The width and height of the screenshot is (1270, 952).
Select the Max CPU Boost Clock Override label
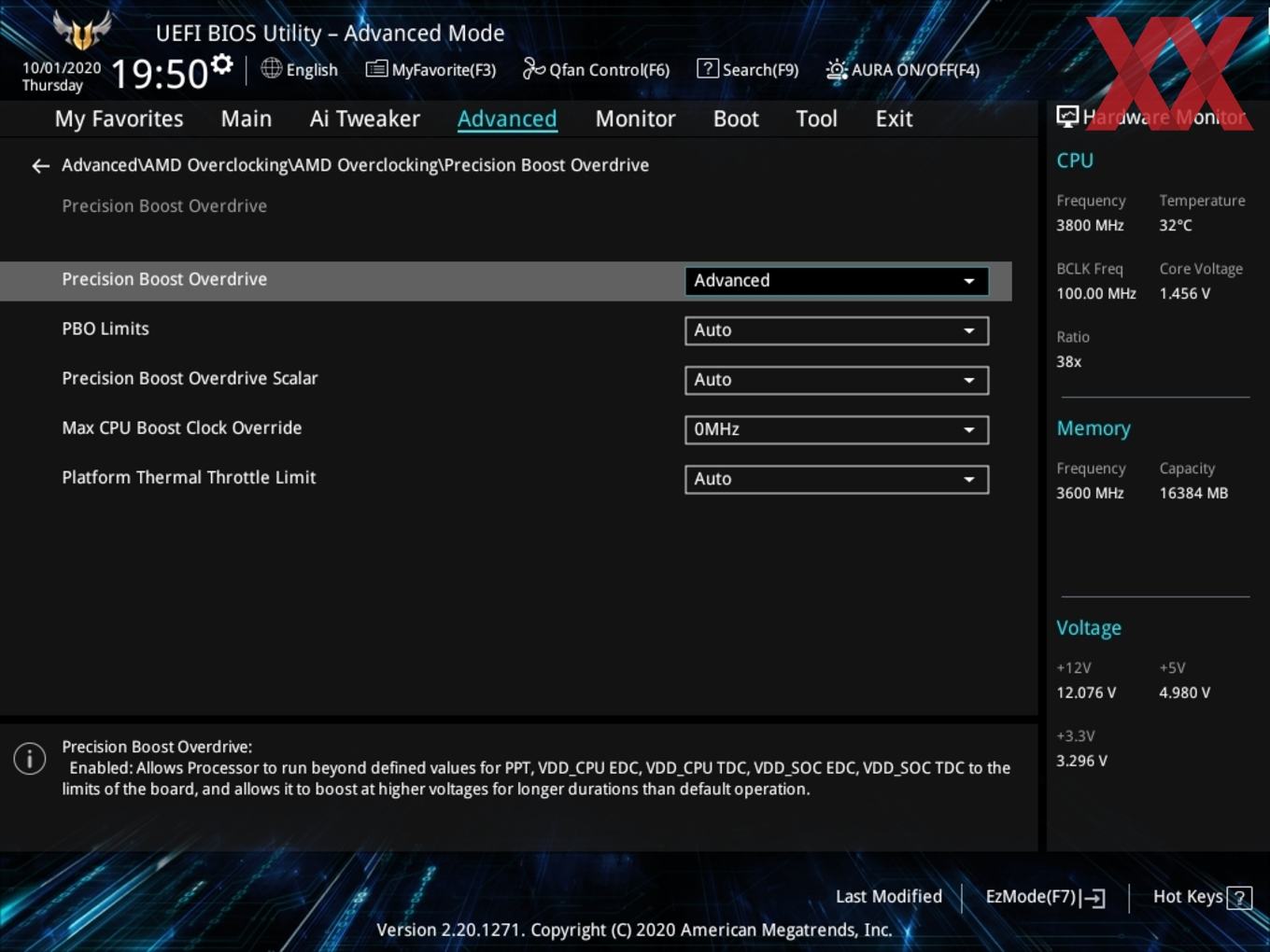[x=182, y=427]
